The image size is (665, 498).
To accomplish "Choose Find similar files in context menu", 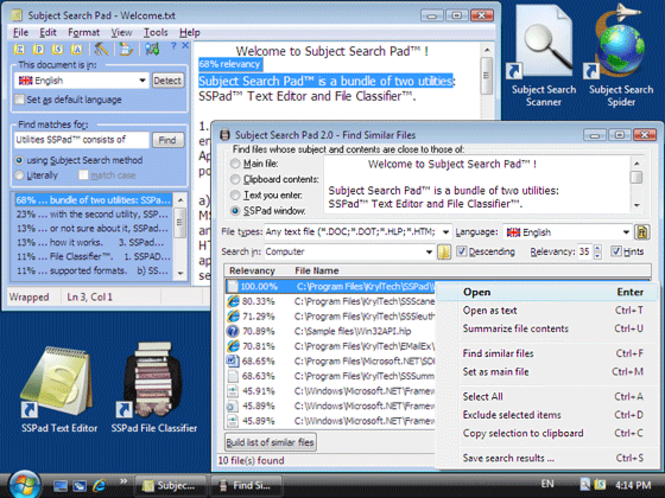I will pyautogui.click(x=548, y=353).
